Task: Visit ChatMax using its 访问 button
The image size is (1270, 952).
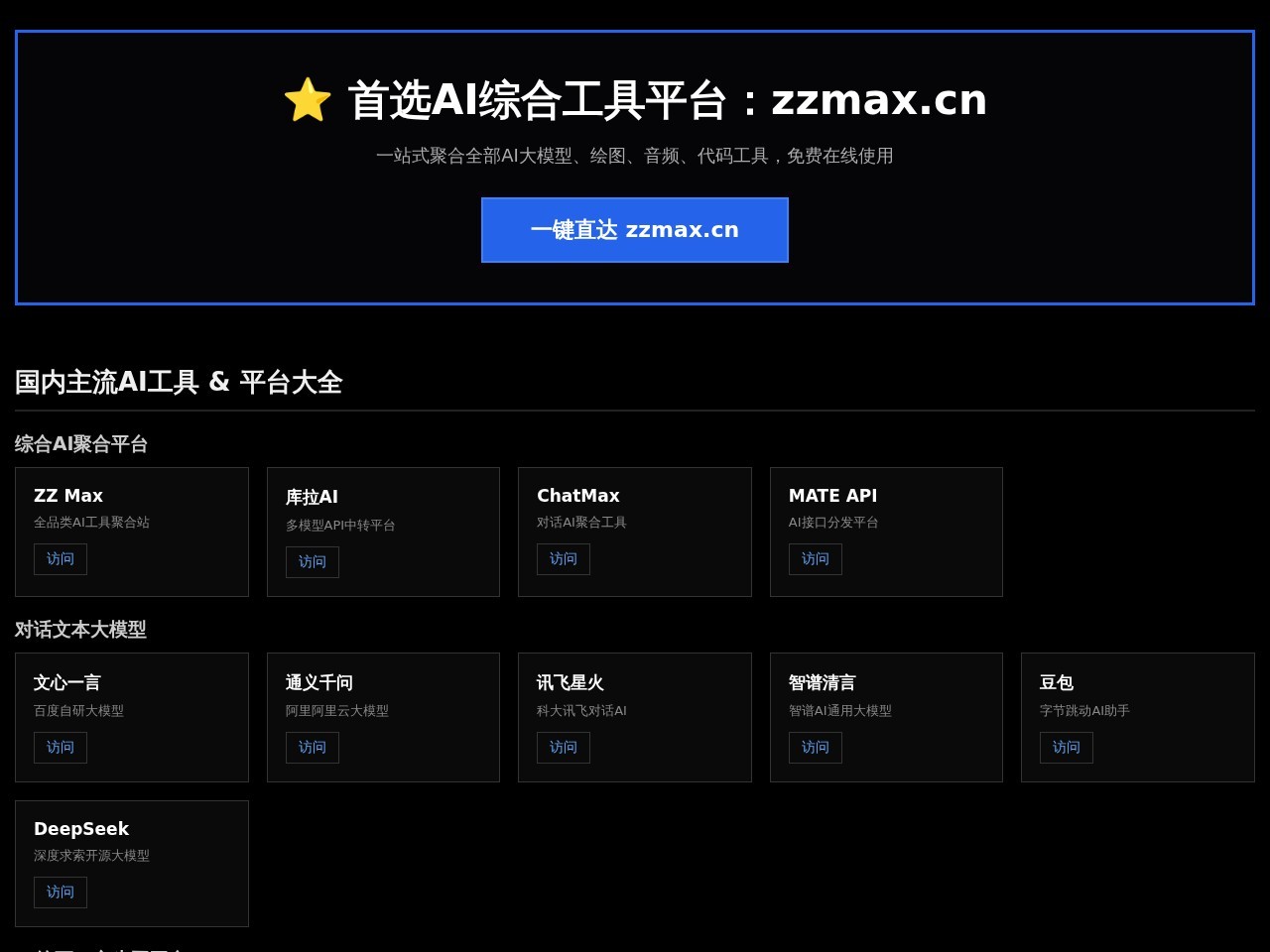Action: coord(564,559)
